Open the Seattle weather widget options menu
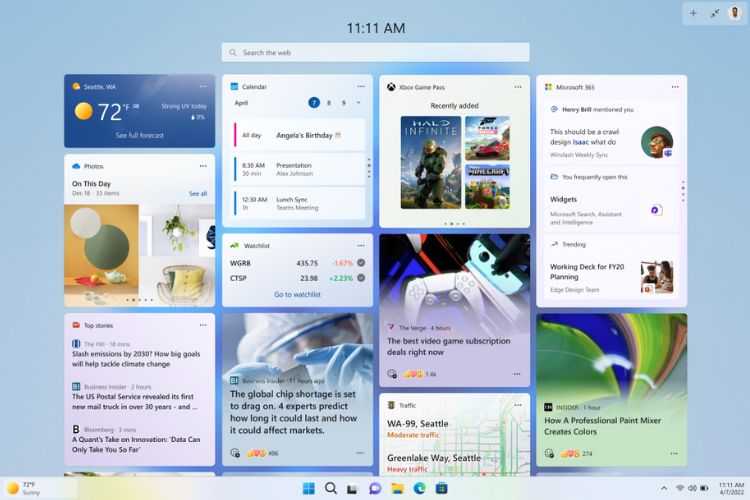 pos(203,87)
